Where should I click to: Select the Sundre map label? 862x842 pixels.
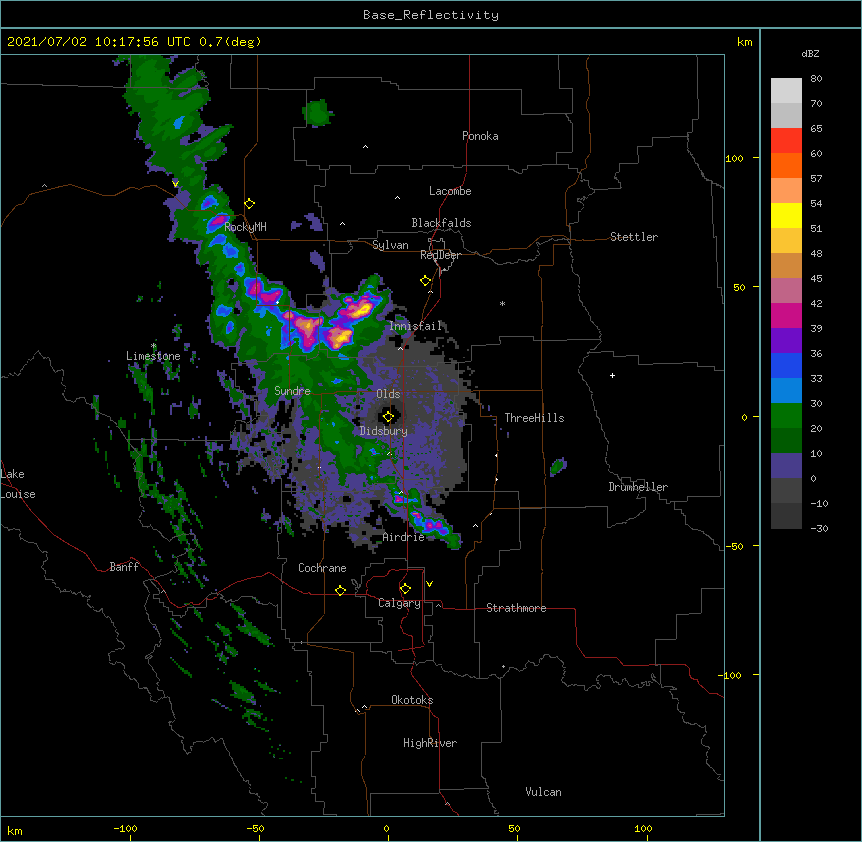292,391
